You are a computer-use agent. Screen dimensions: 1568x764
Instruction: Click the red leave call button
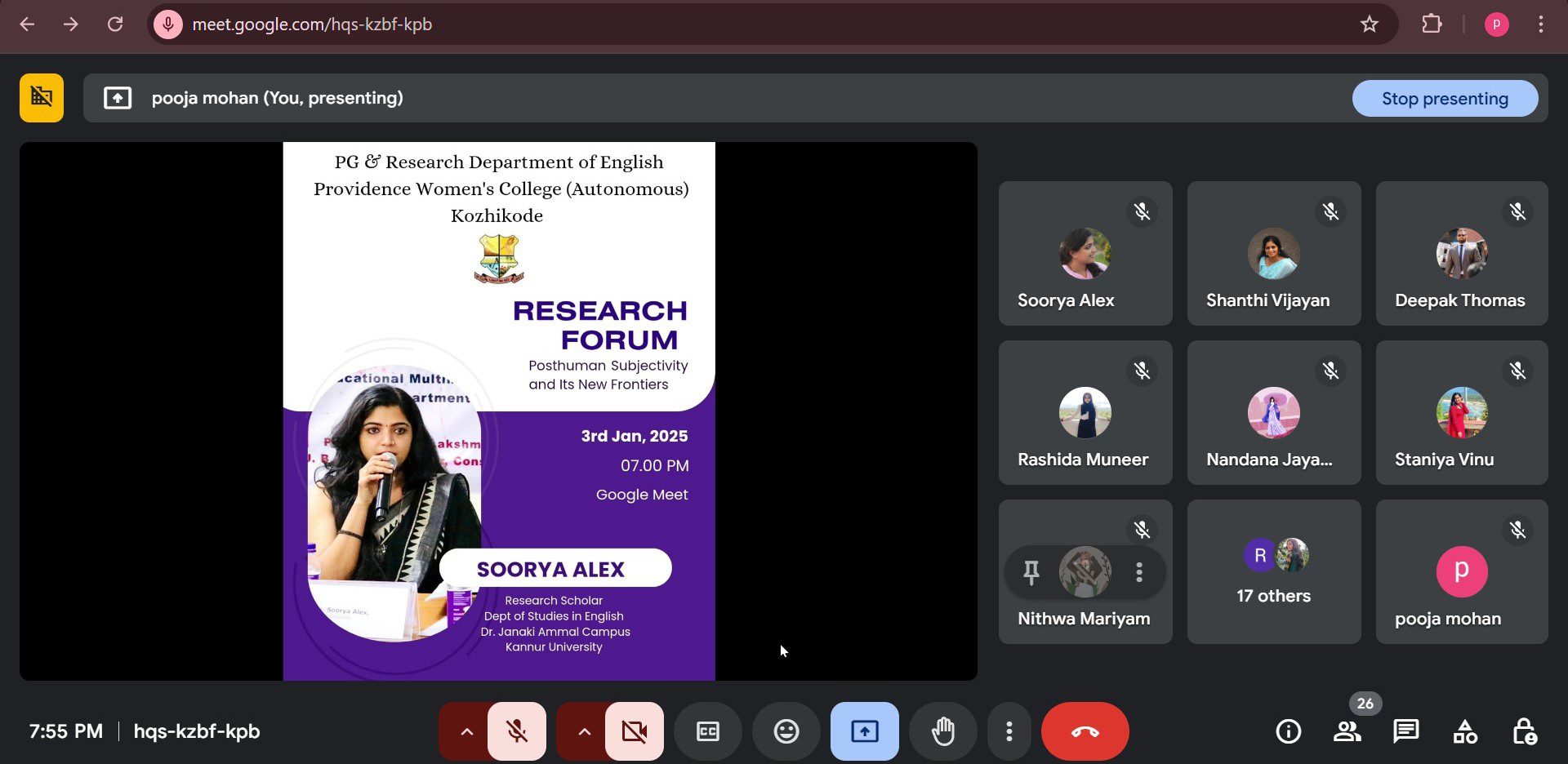tap(1085, 731)
